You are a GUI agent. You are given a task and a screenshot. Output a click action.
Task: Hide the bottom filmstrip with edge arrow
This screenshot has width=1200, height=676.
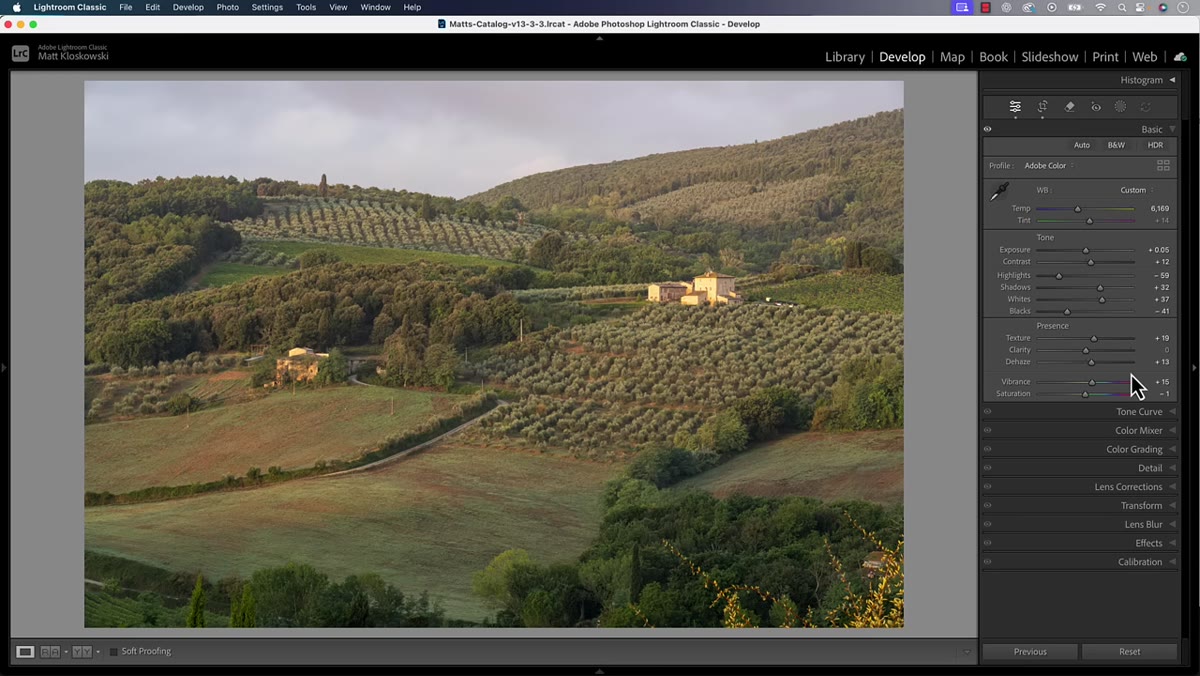coord(600,671)
